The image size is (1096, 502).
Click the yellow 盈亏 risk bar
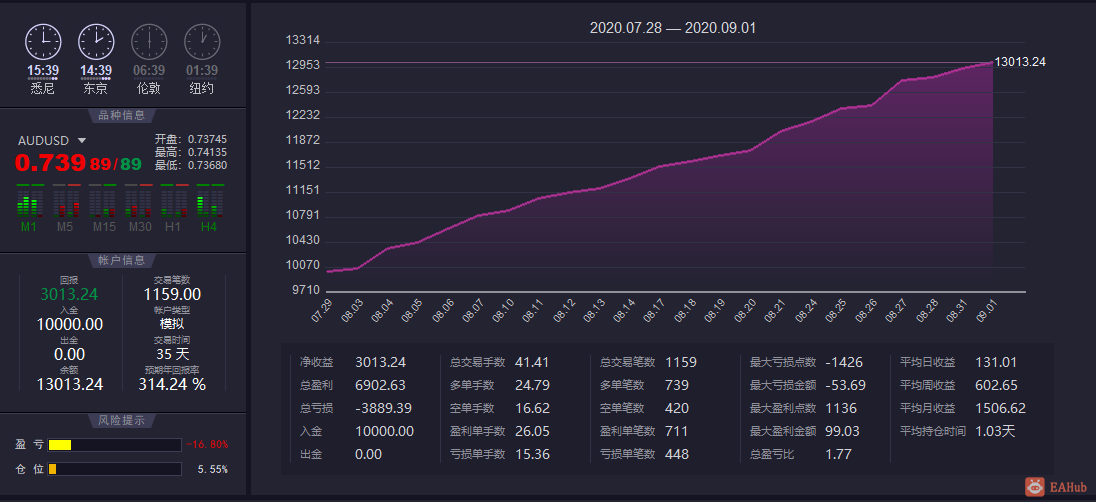(x=60, y=445)
